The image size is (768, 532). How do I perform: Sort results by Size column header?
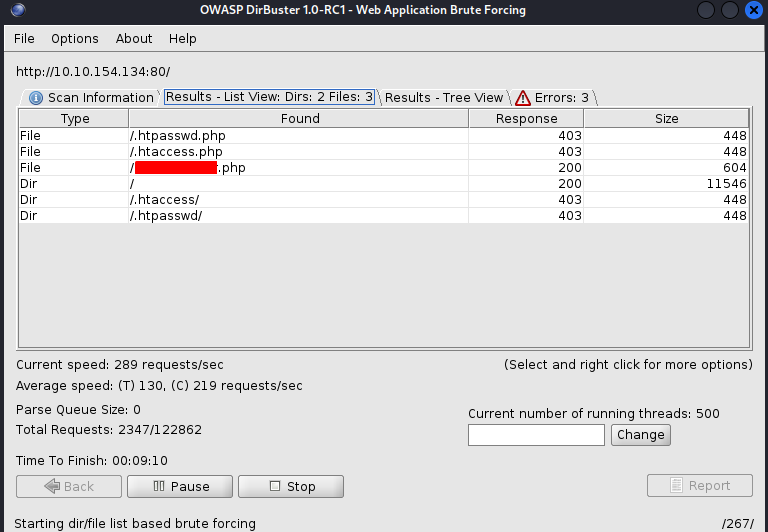(x=666, y=119)
